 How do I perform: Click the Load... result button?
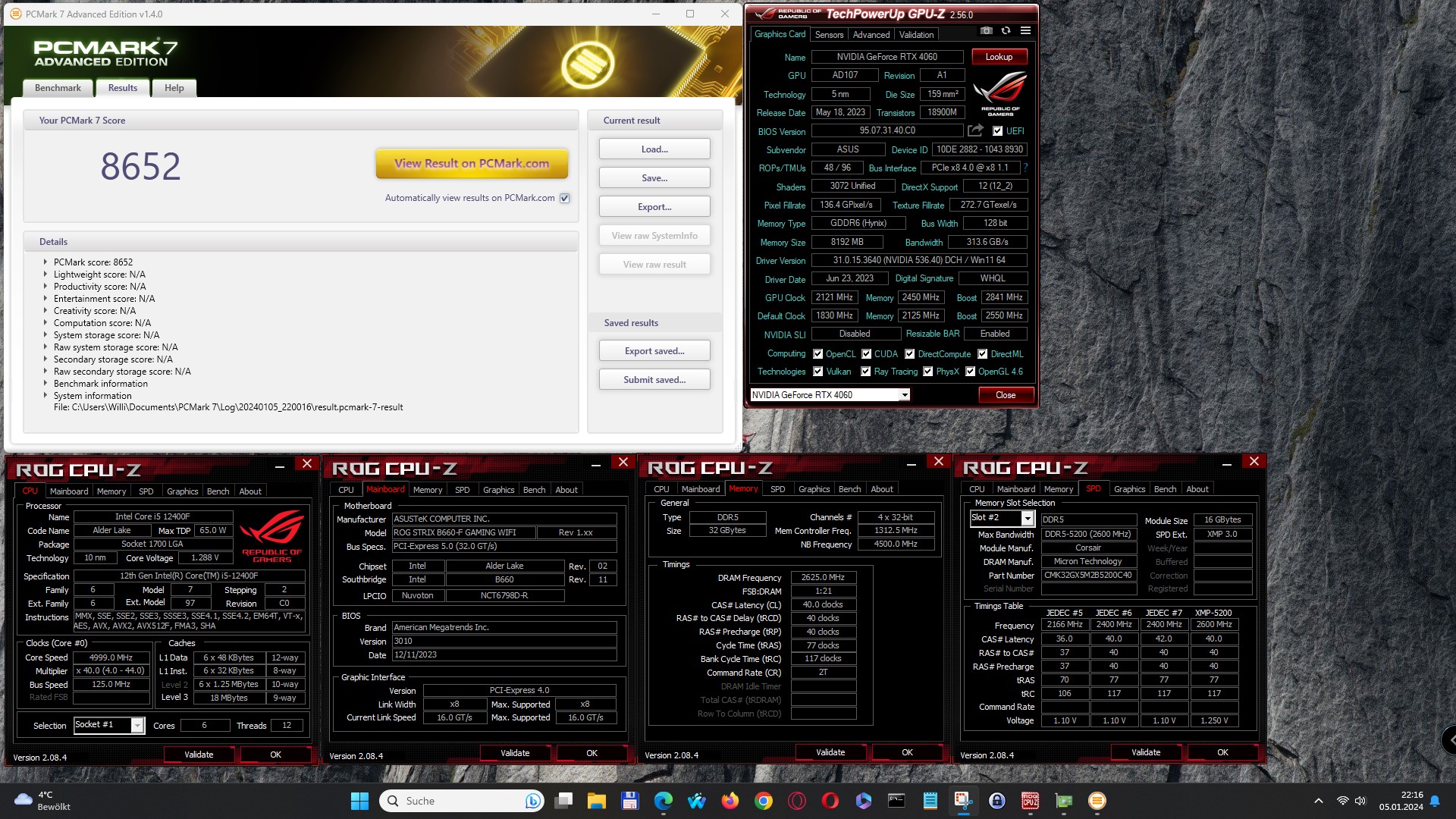[x=654, y=149]
